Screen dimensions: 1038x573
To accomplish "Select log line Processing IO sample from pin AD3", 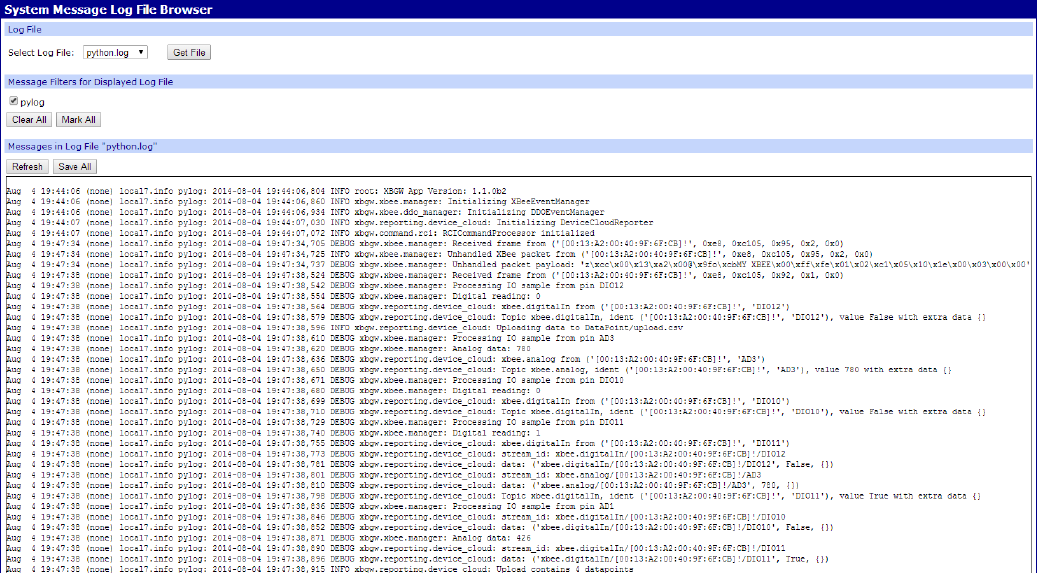I will pyautogui.click(x=310, y=339).
